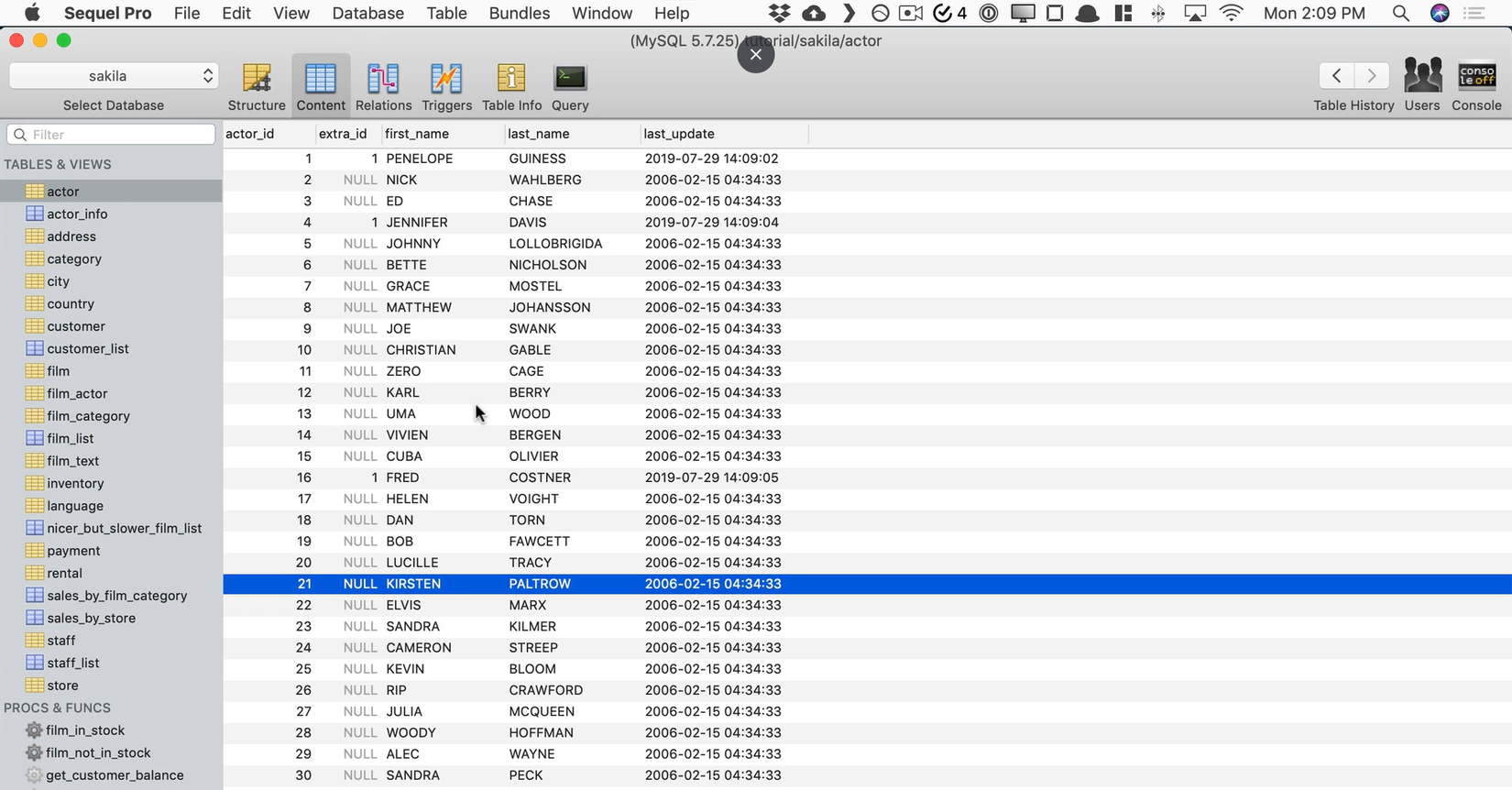Open the Users manager

coord(1422,87)
